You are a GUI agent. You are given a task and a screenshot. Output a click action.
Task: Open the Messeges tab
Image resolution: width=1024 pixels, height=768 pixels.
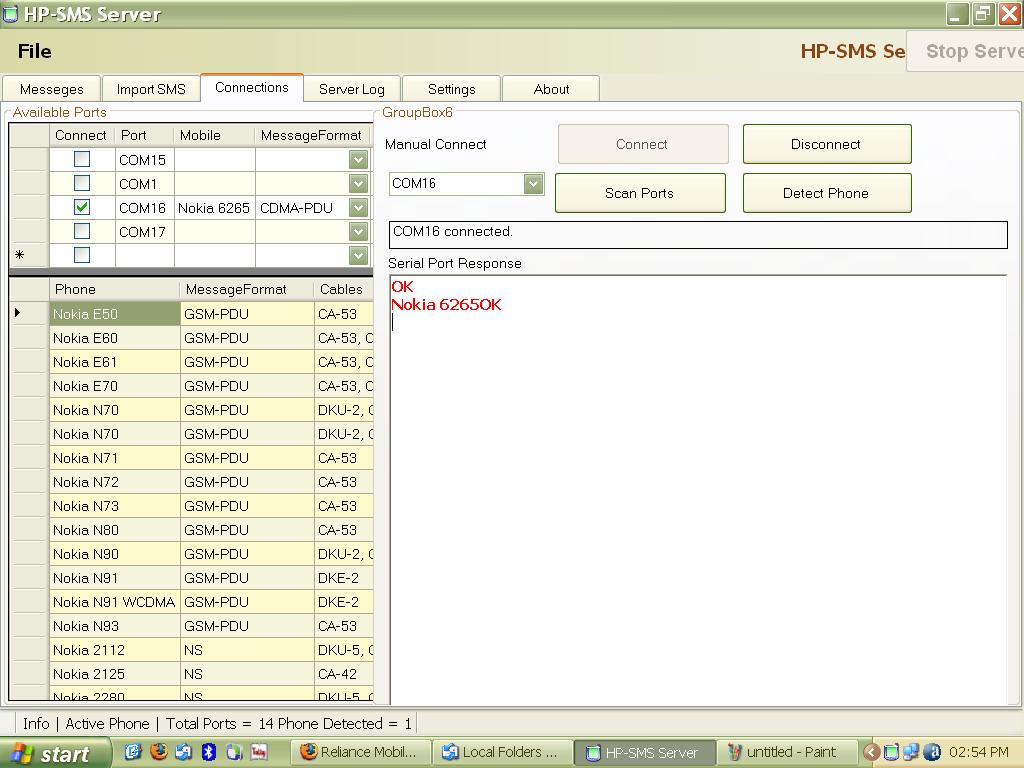click(x=52, y=89)
